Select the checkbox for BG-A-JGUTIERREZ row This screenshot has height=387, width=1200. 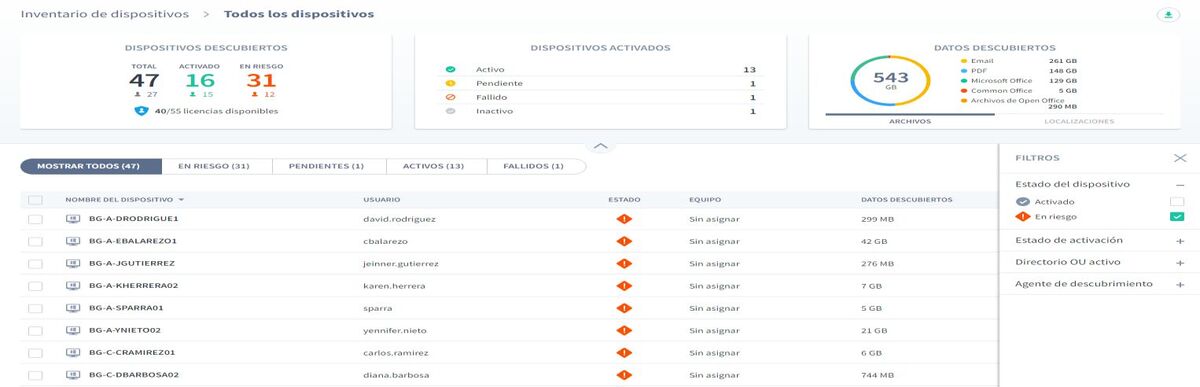(36, 264)
